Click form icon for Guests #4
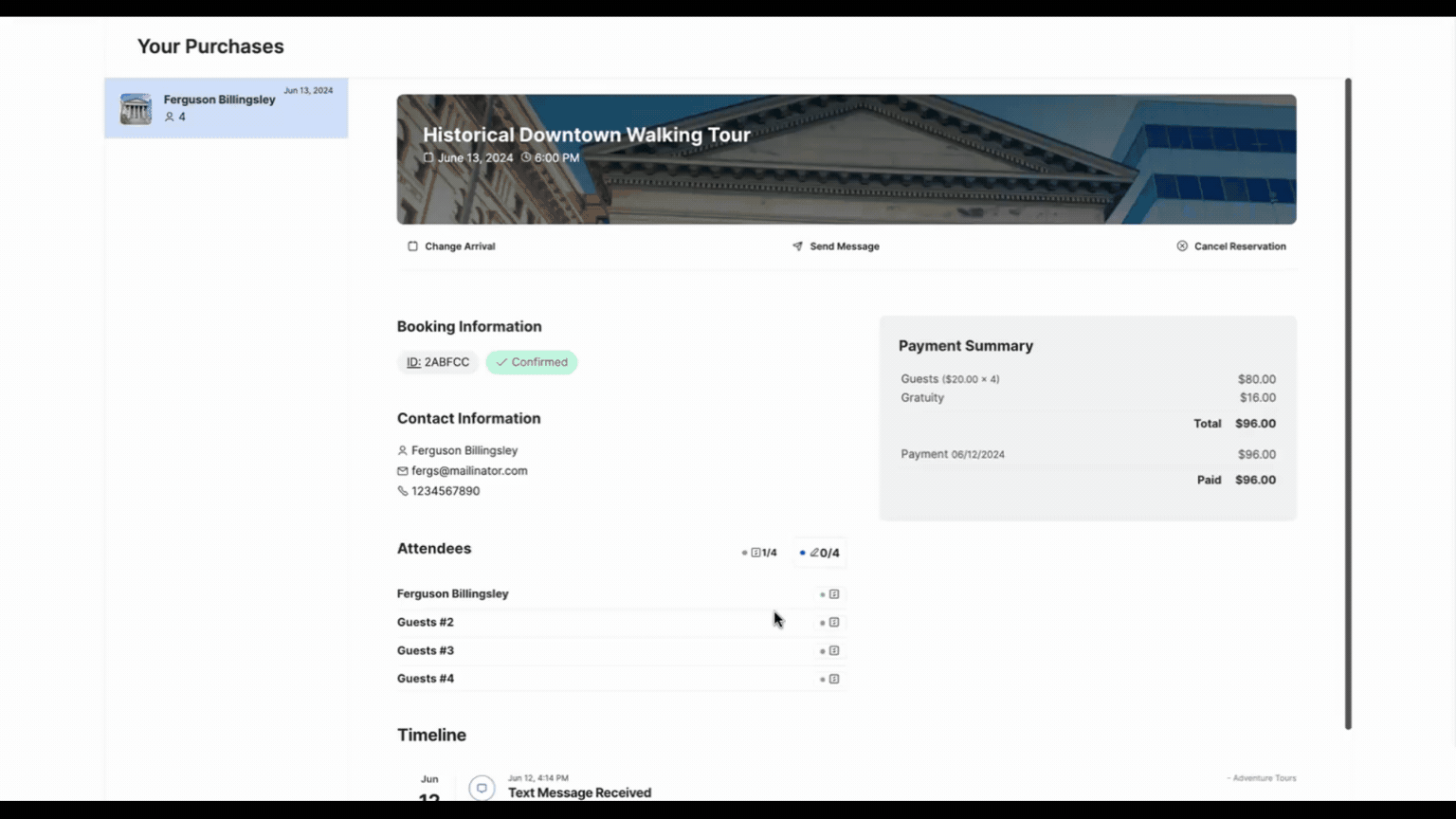 point(834,679)
